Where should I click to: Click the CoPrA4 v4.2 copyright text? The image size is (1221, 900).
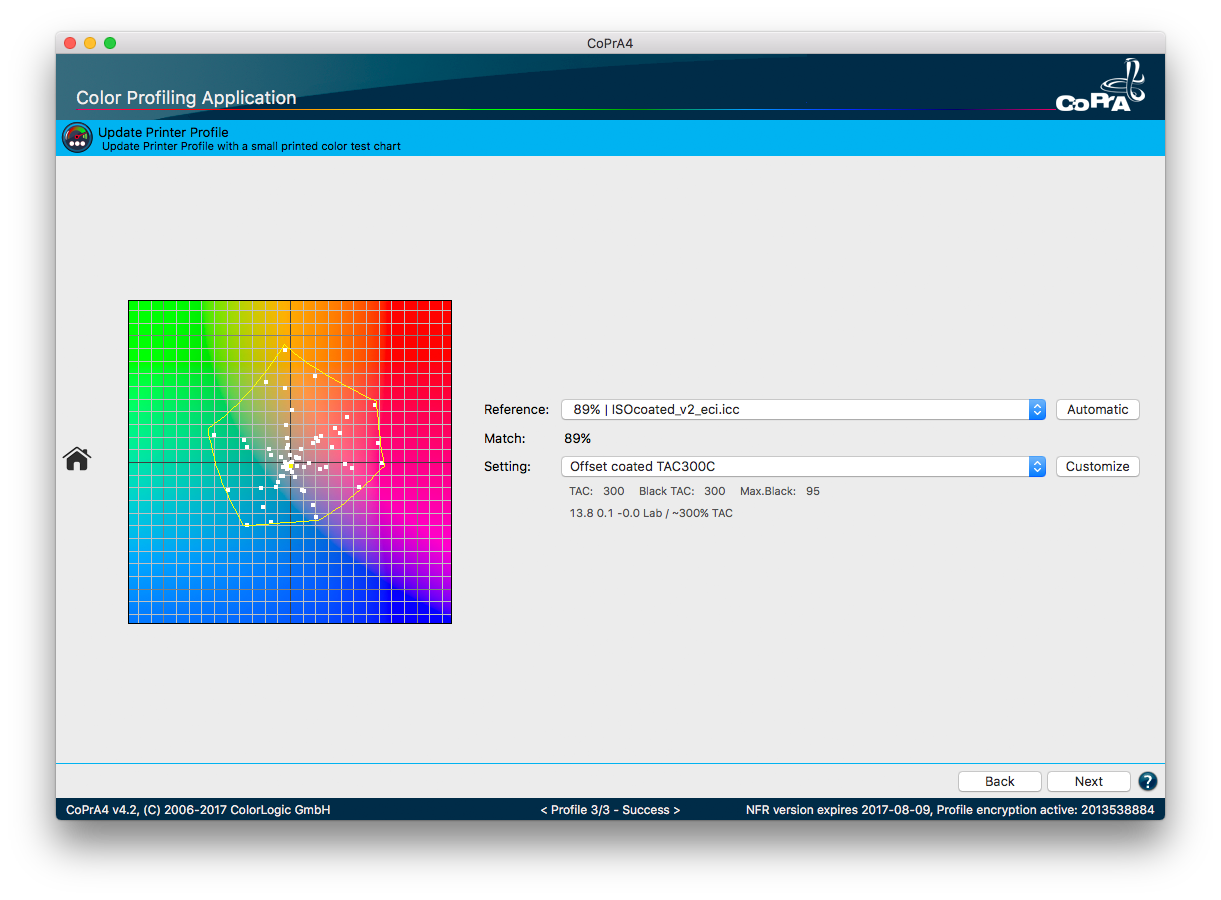[x=198, y=810]
